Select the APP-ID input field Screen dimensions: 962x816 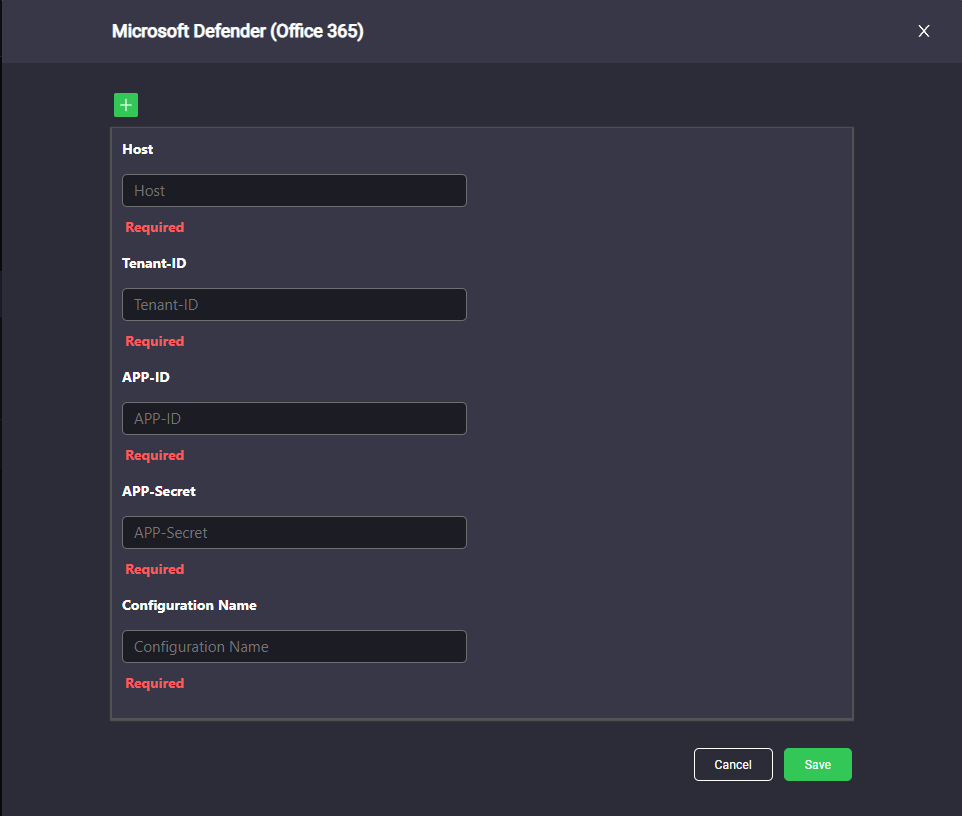click(x=294, y=418)
